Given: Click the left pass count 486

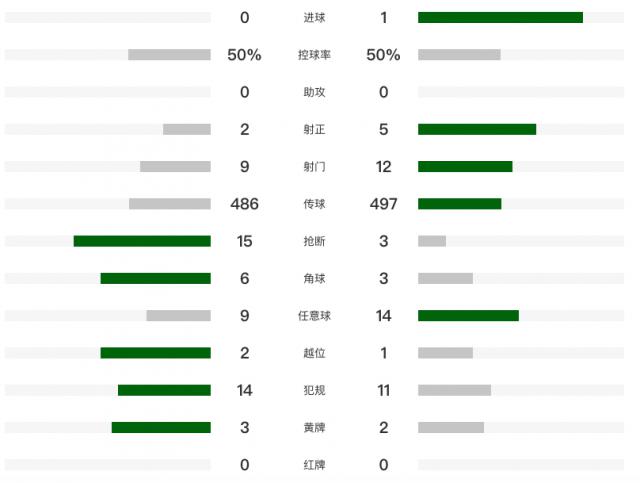Looking at the screenshot, I should (x=244, y=204).
